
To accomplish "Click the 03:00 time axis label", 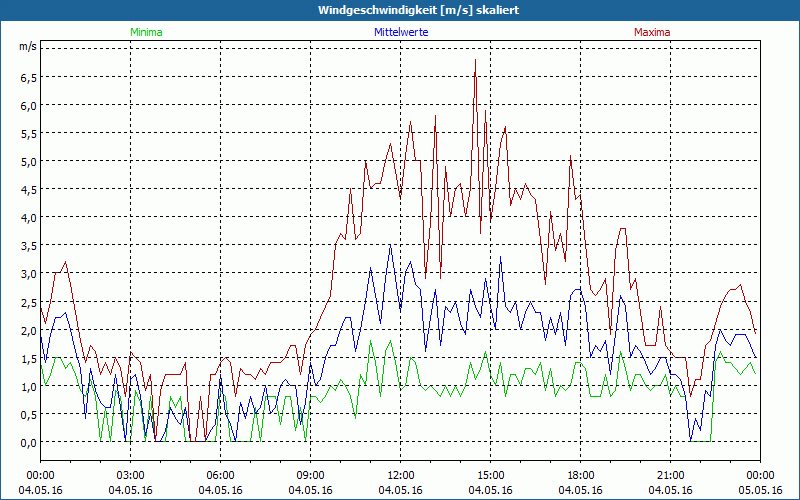I will [x=131, y=475].
